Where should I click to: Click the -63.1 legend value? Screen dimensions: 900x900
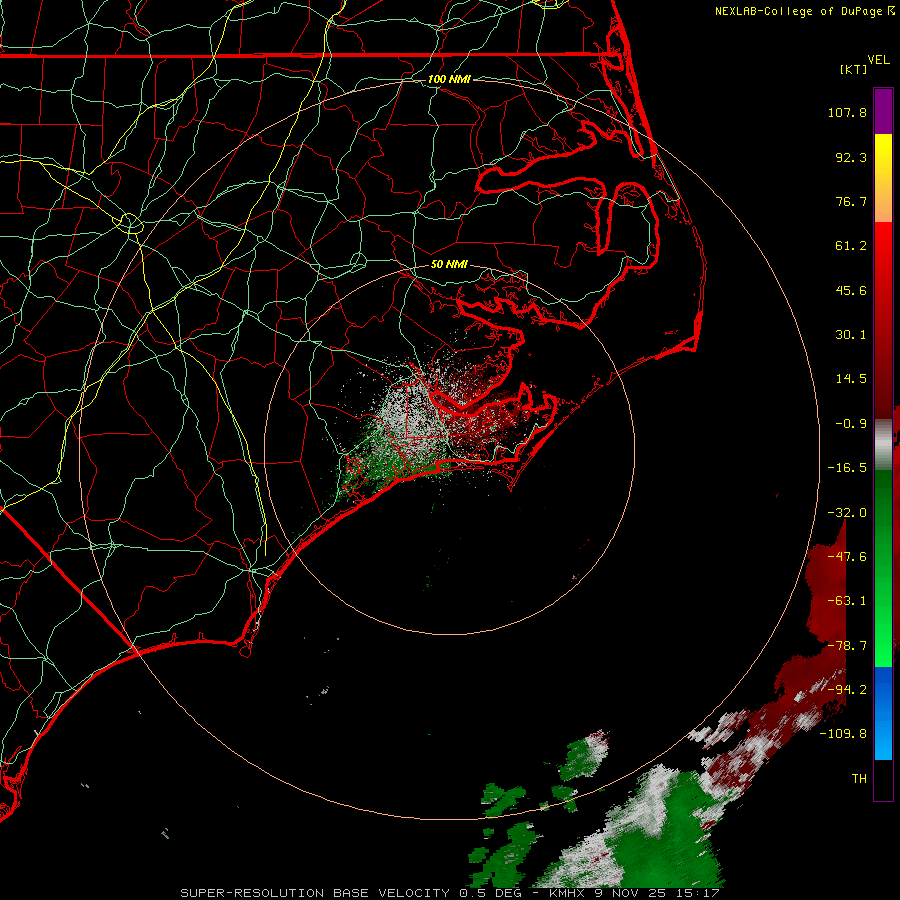coord(847,601)
